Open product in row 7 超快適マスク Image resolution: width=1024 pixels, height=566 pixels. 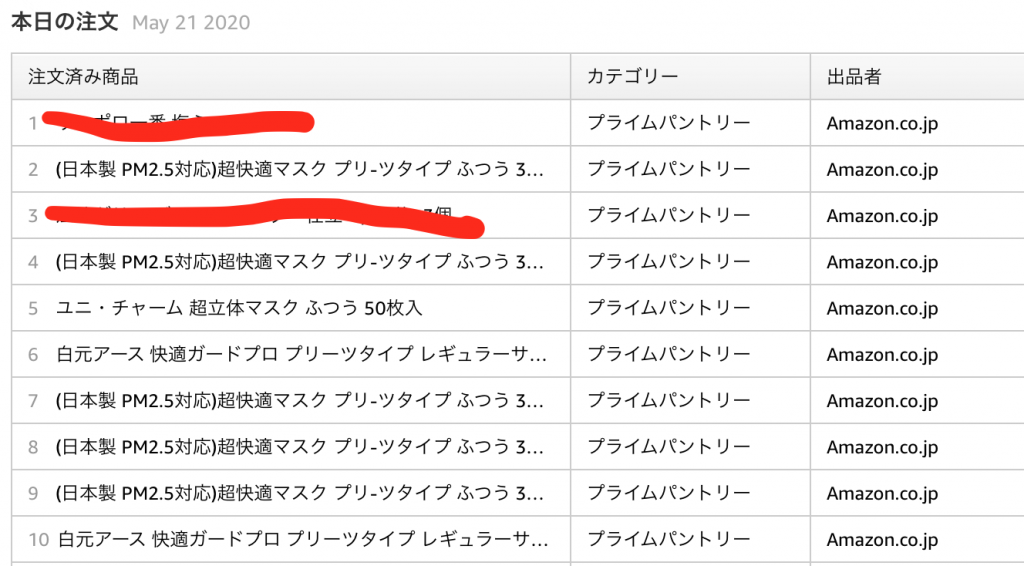300,400
